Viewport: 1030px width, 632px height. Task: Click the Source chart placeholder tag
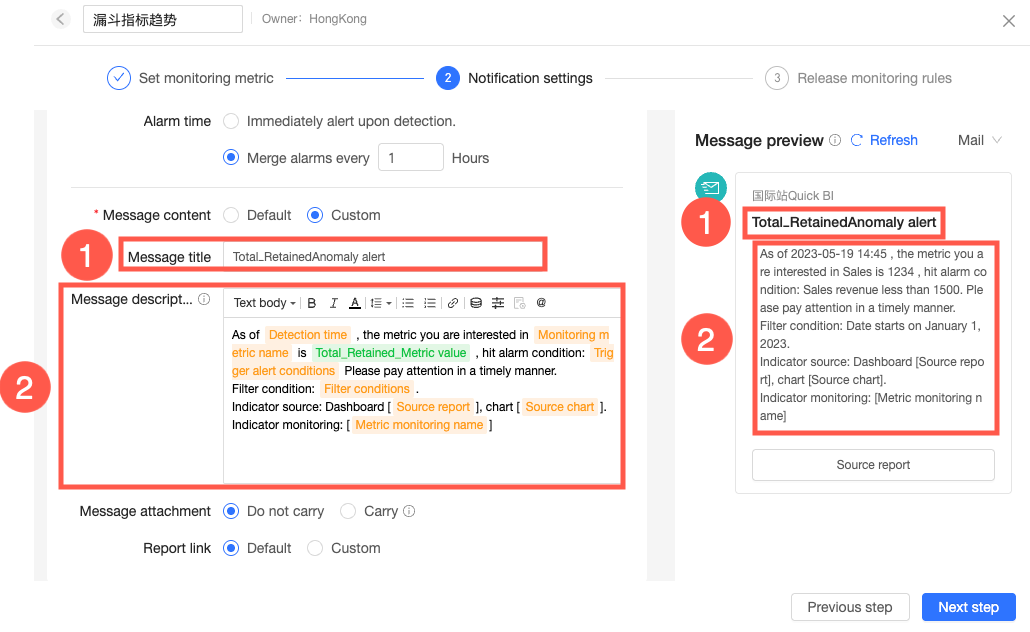pos(560,407)
